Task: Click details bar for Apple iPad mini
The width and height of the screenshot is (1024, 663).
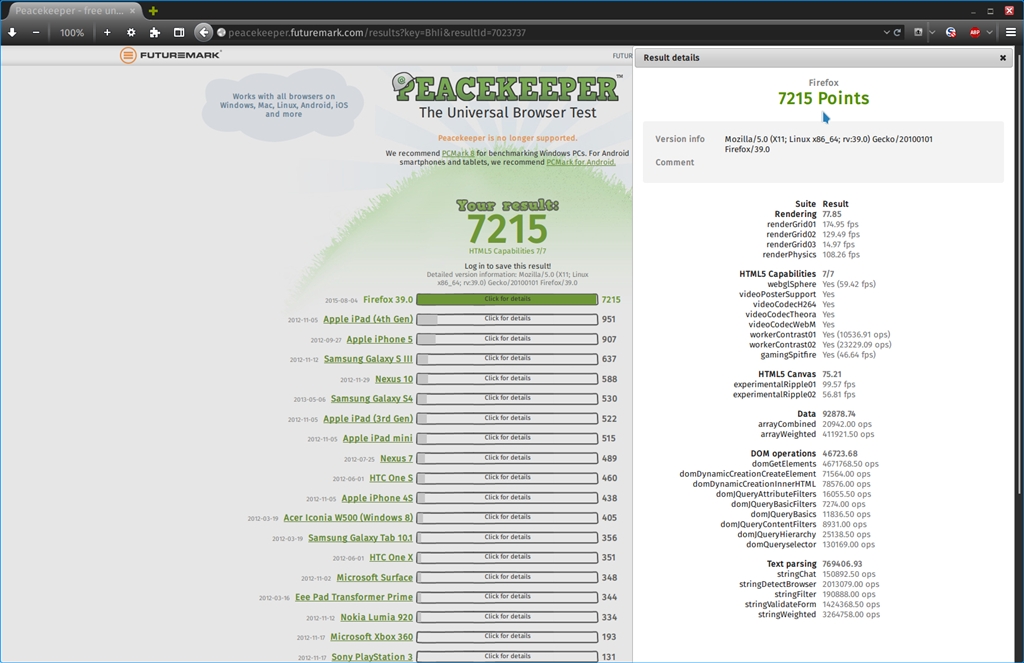Action: click(507, 438)
